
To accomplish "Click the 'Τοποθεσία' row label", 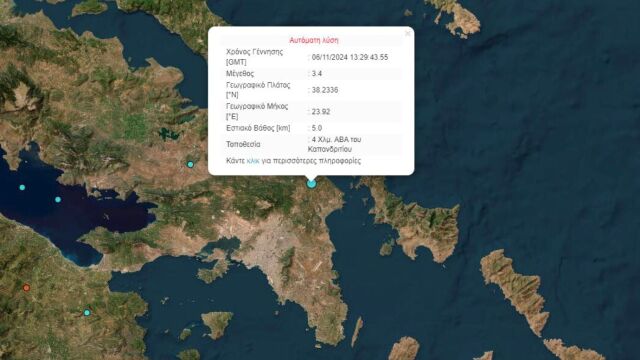I will pyautogui.click(x=243, y=144).
